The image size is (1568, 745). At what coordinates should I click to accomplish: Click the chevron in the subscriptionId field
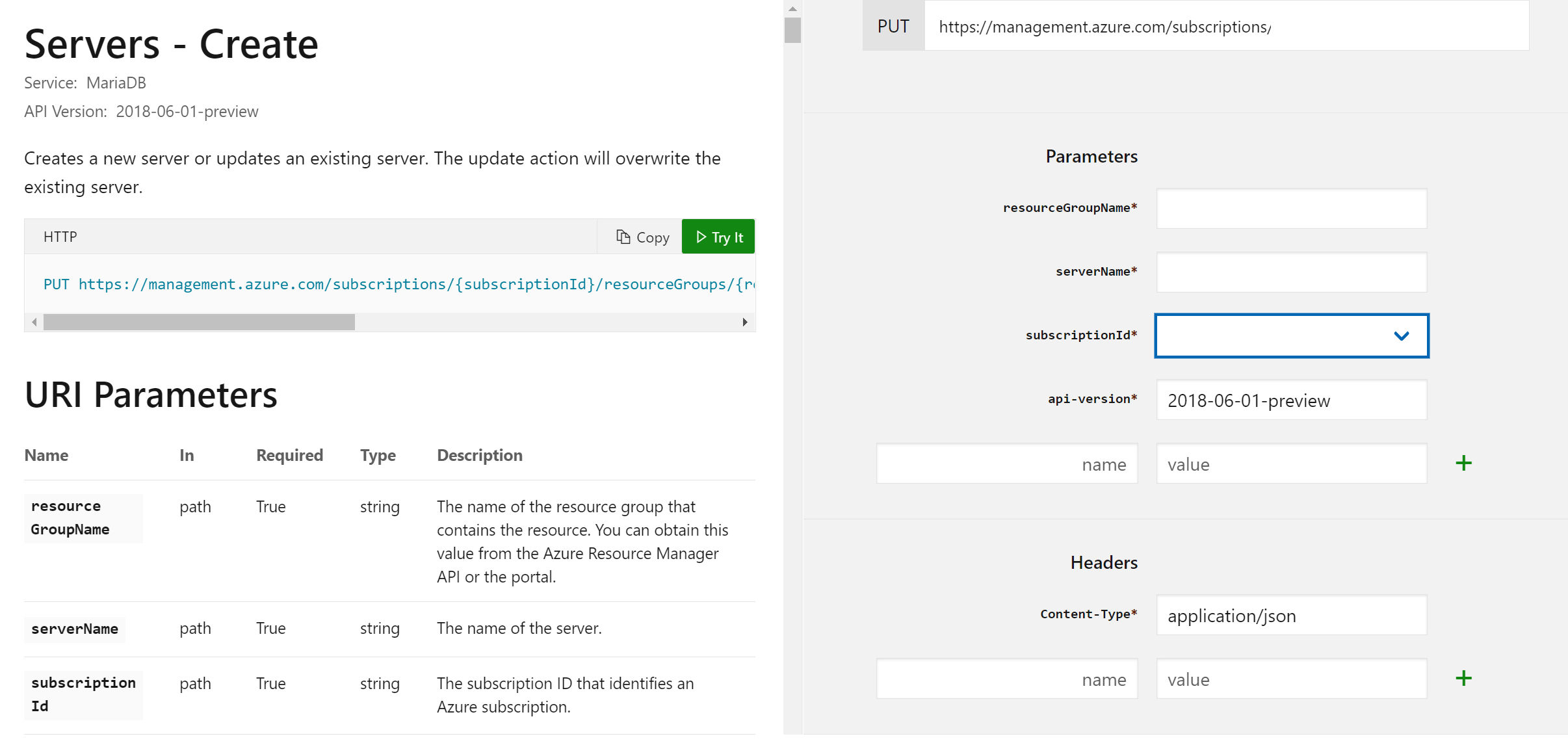click(1401, 335)
